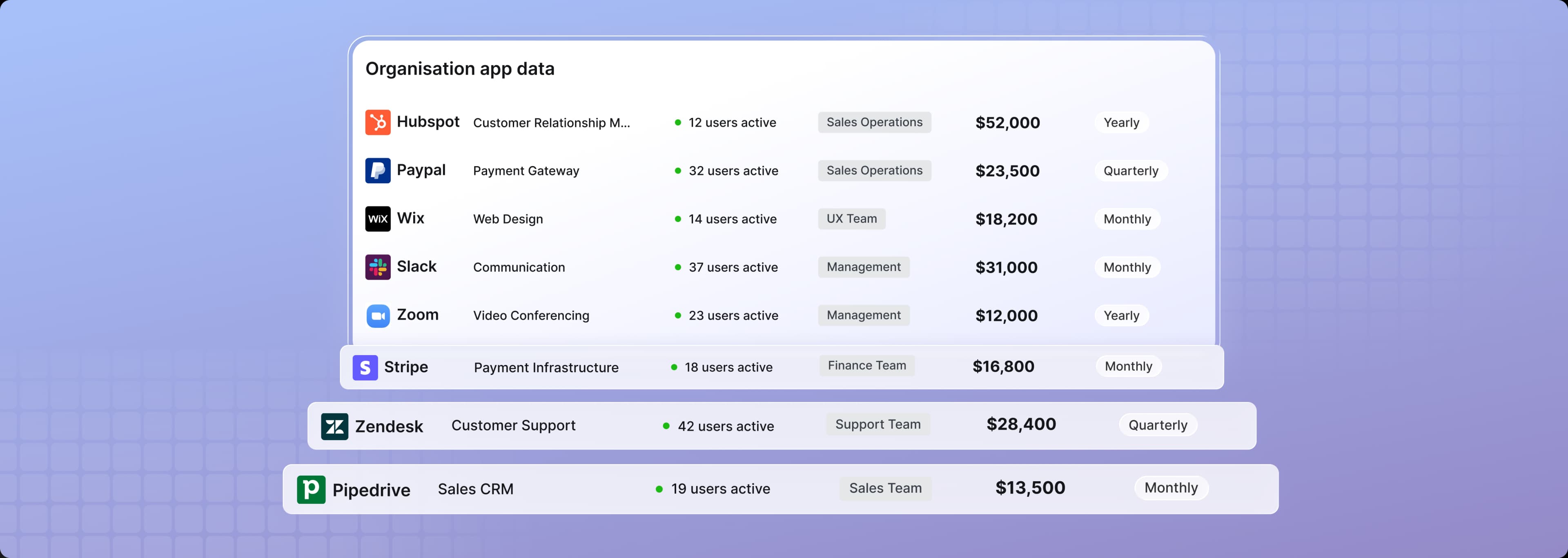The height and width of the screenshot is (558, 1568).
Task: Click the Monthly badge in Pipedrive row
Action: tap(1171, 488)
